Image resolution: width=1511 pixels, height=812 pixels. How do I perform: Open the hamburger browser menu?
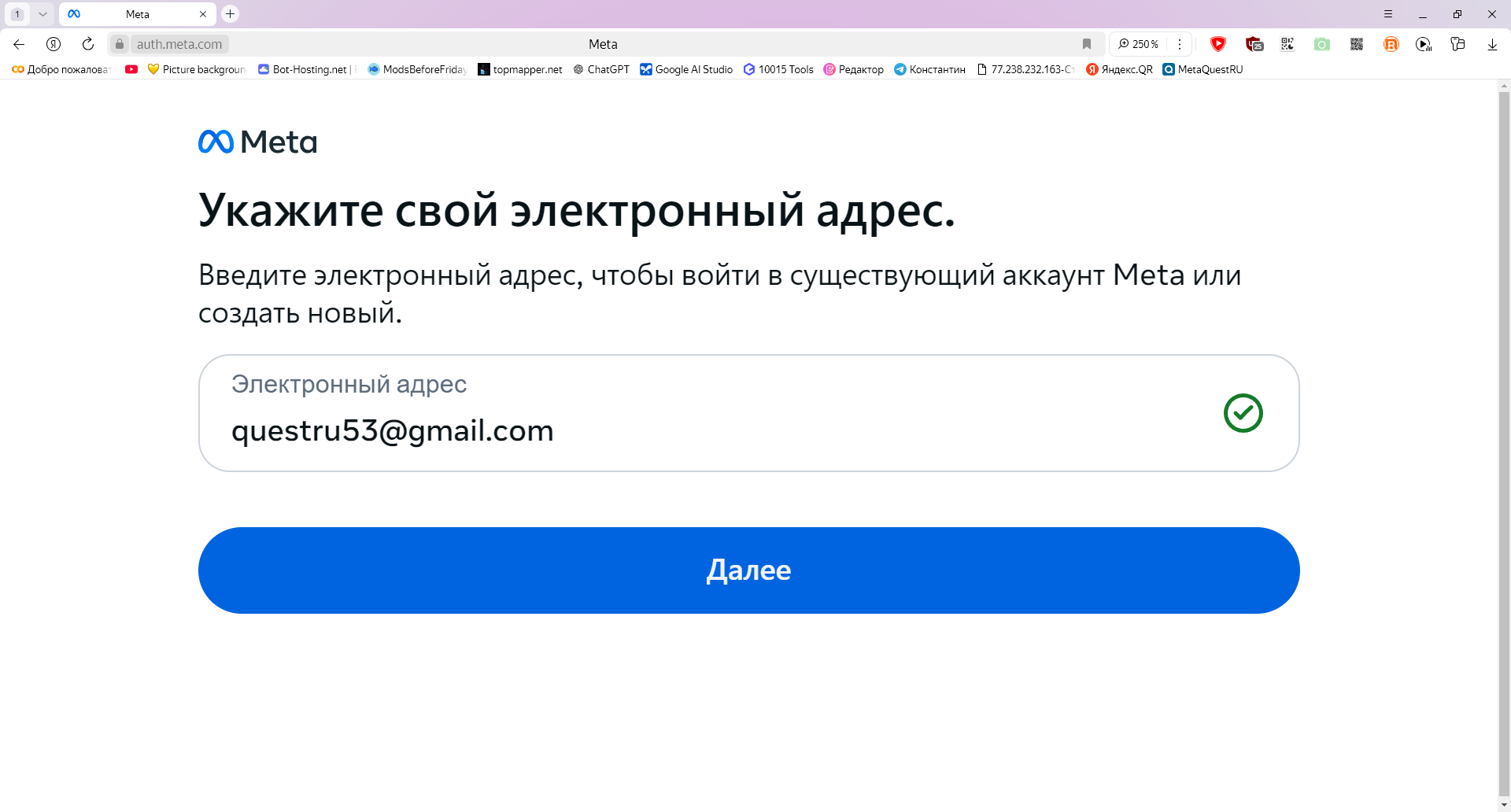(1388, 13)
